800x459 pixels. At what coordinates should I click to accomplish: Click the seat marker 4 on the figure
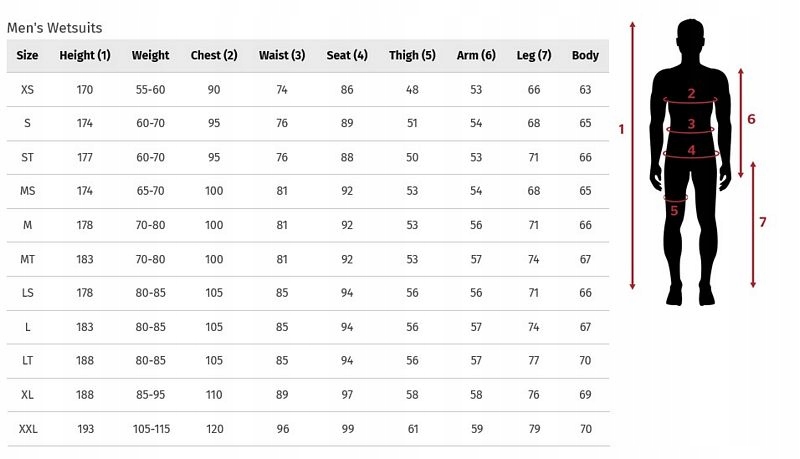pyautogui.click(x=690, y=150)
